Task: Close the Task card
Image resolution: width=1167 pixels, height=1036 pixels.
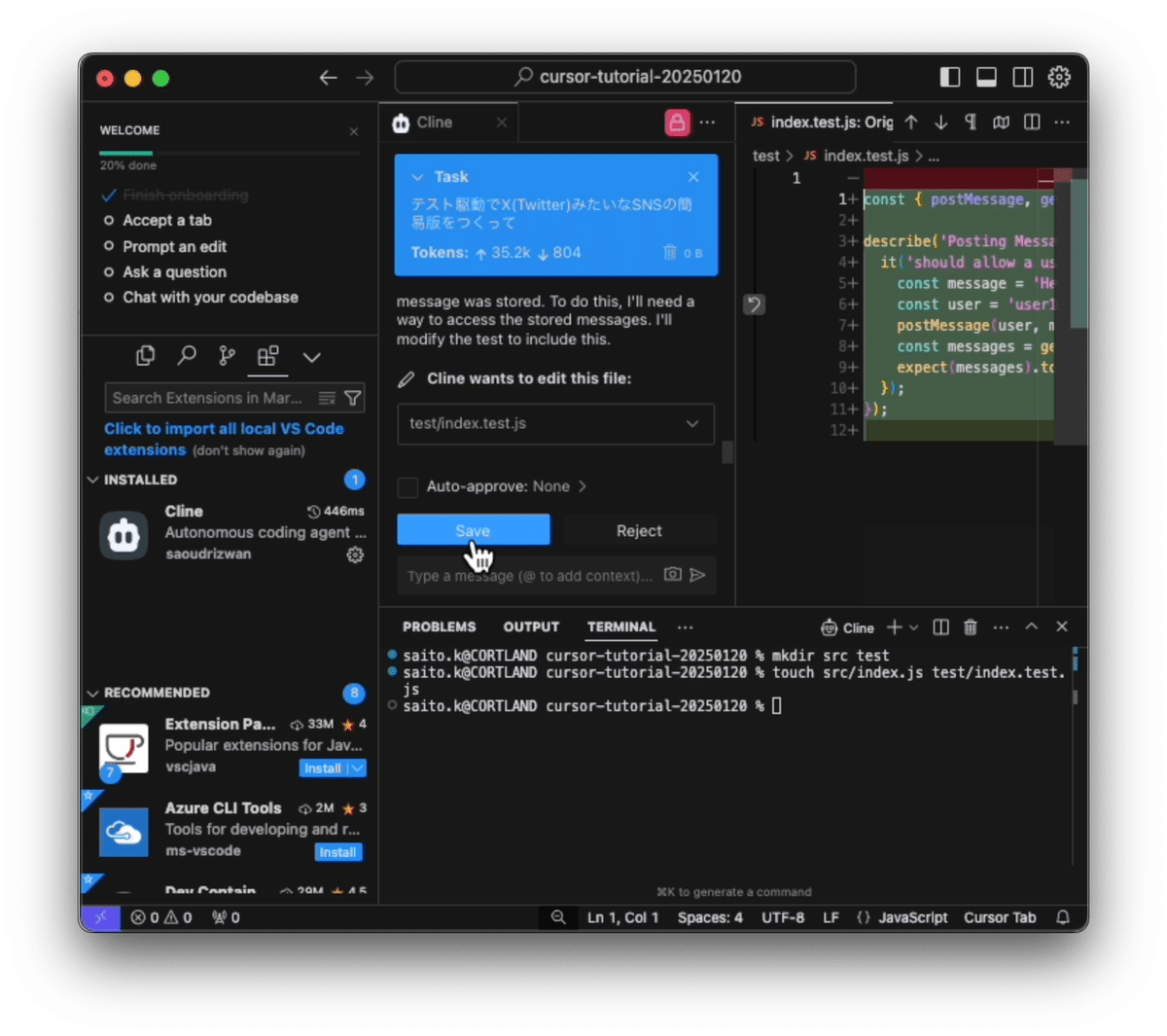Action: pyautogui.click(x=693, y=177)
